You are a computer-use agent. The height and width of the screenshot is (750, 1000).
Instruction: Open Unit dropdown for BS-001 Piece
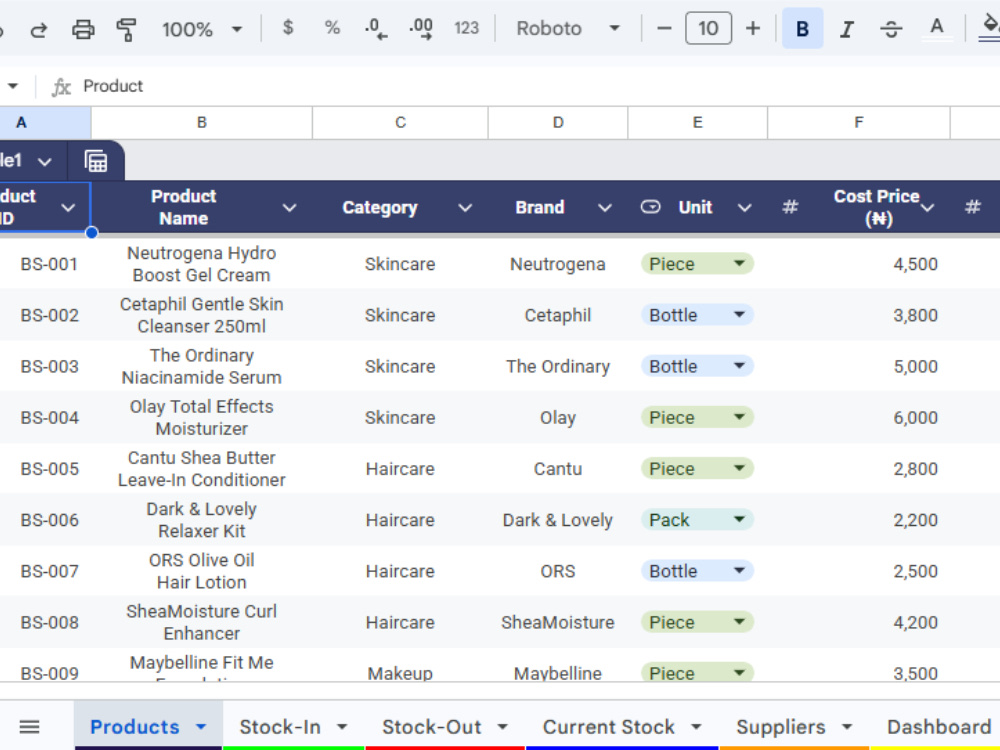(739, 263)
